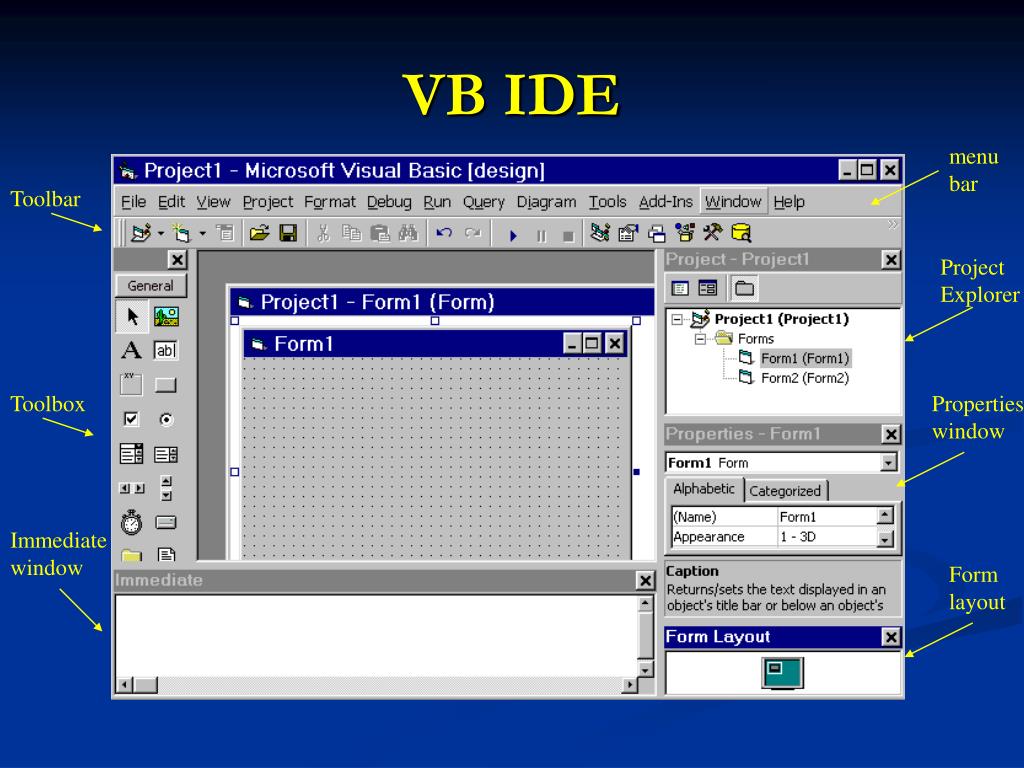Viewport: 1024px width, 768px height.
Task: Click the Form Layout Window toolbar icon
Action: point(656,233)
